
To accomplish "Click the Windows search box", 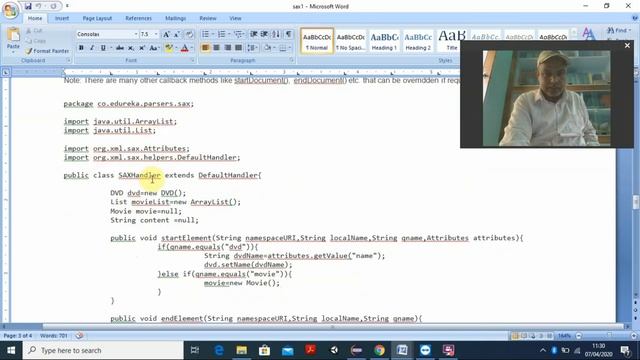I will (x=103, y=350).
